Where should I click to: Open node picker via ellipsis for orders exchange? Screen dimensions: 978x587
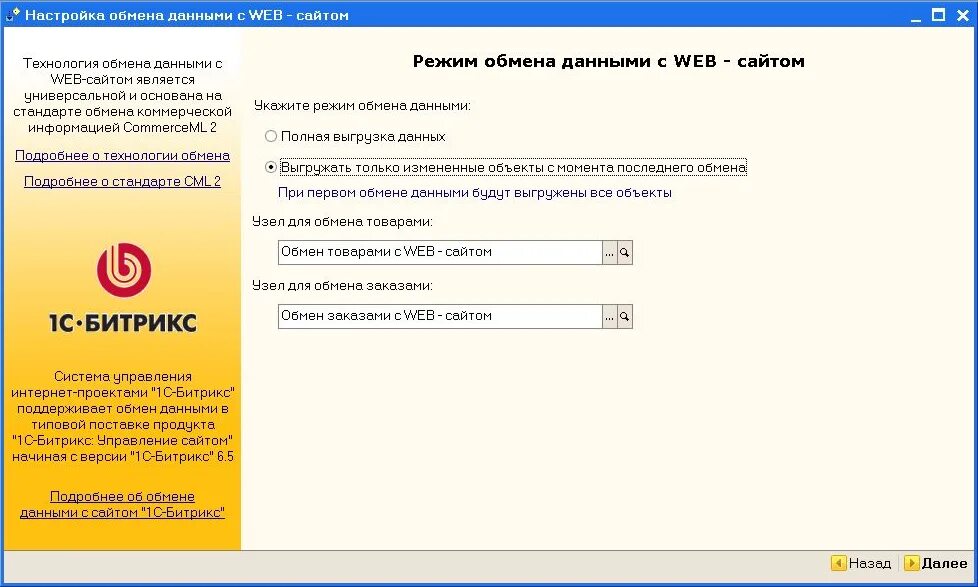pos(609,316)
